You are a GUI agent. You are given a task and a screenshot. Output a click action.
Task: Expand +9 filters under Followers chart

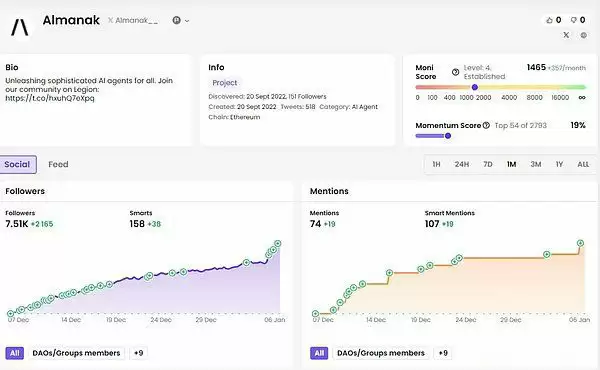point(138,353)
